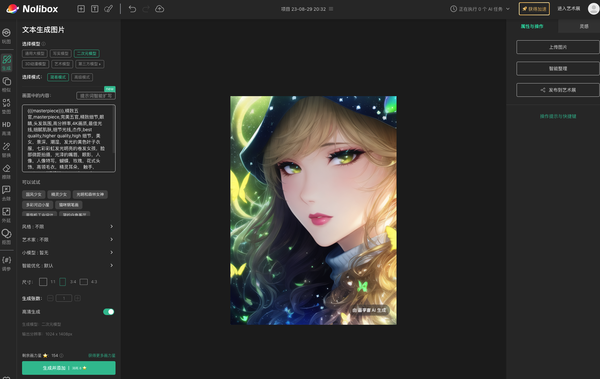
Task: Pick the 国风少女 suggestion tag
Action: [34, 194]
